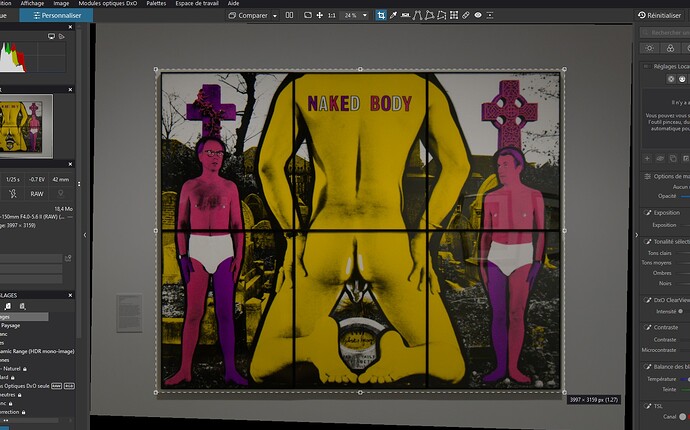Click the Teinte slider
This screenshot has width=690, height=430.
point(685,390)
